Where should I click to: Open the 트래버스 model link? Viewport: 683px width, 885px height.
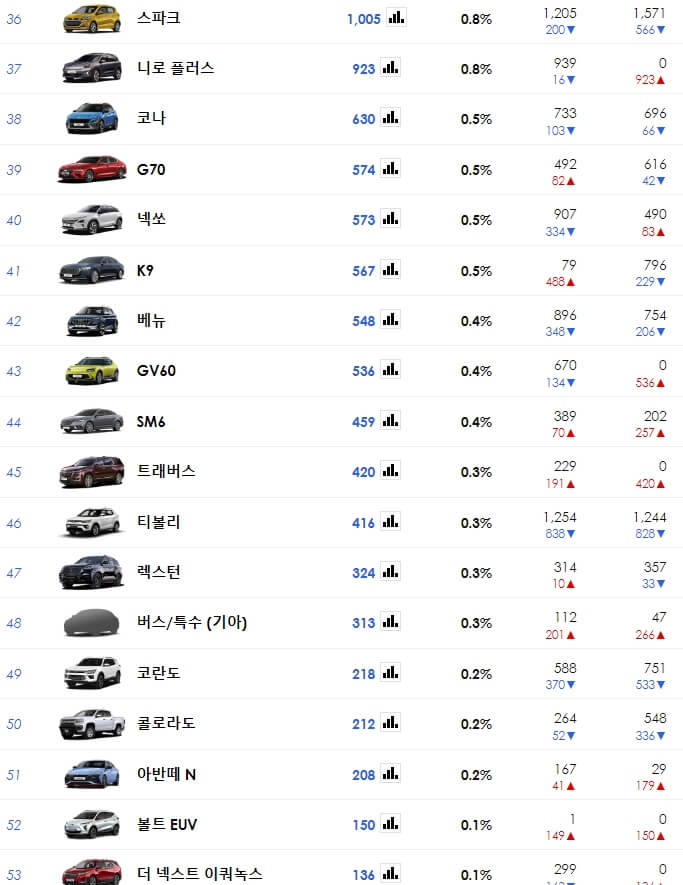[166, 471]
